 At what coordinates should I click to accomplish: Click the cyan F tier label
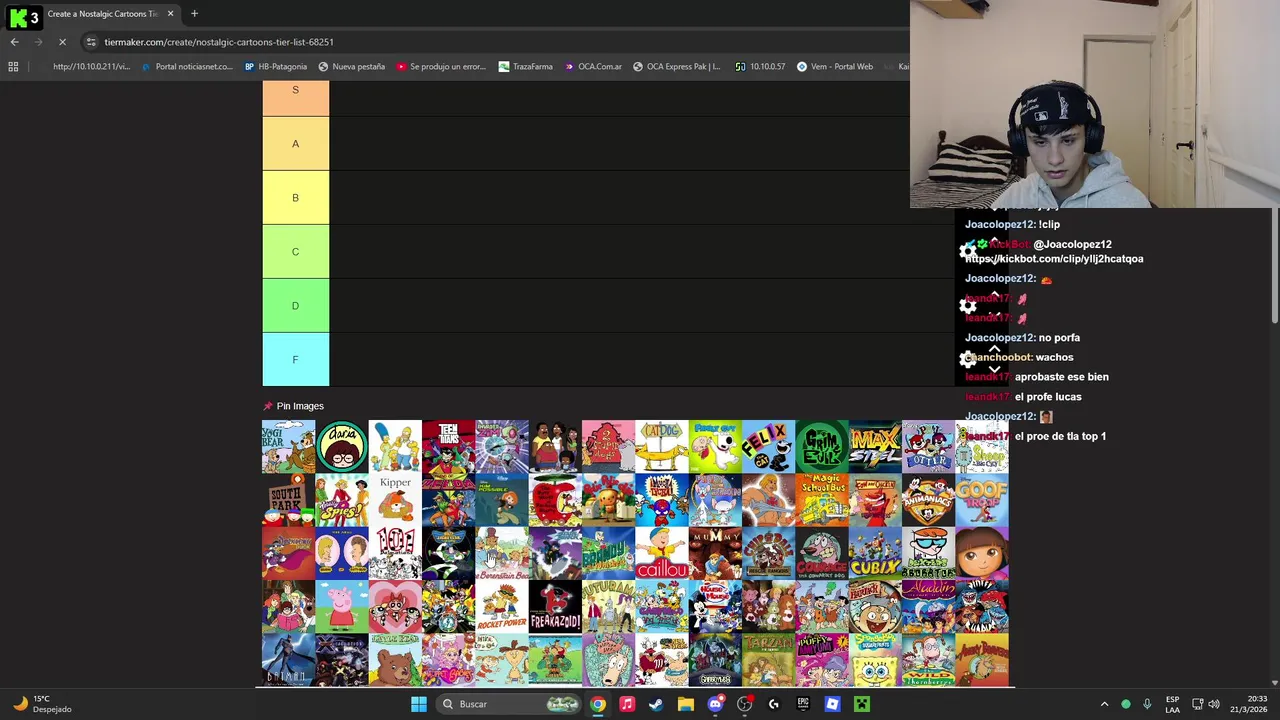pos(295,360)
